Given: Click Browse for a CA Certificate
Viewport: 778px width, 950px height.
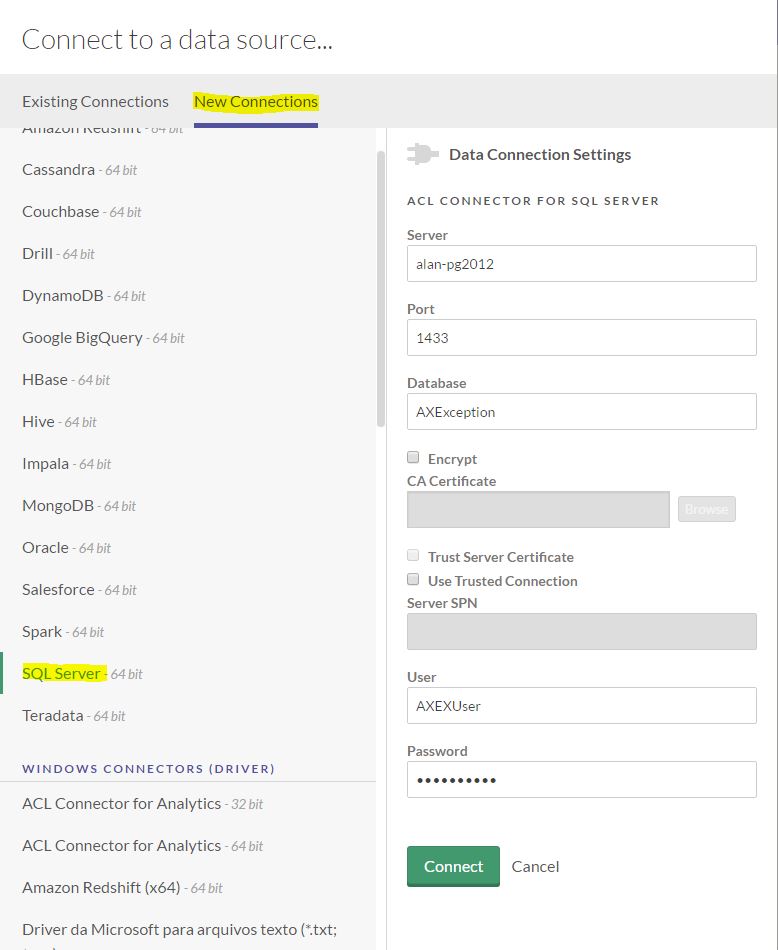Looking at the screenshot, I should pyautogui.click(x=706, y=509).
